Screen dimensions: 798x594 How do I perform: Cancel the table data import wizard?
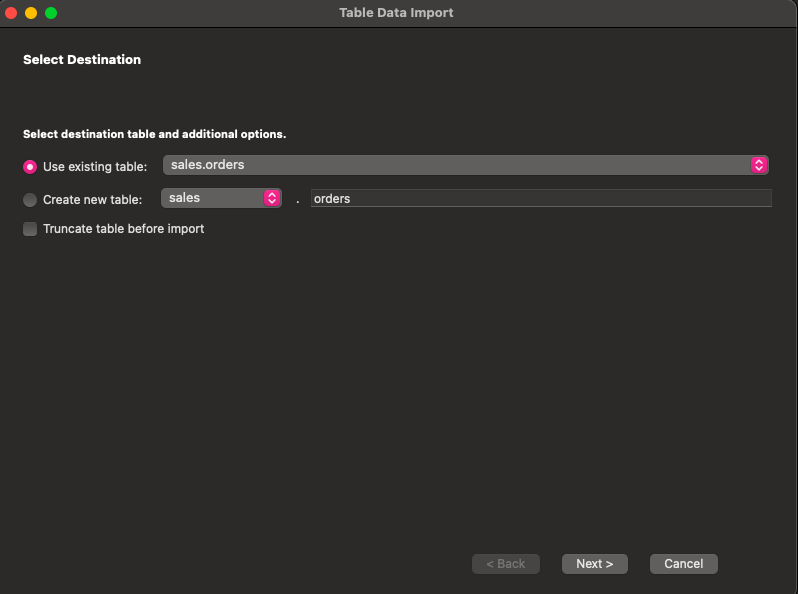click(683, 564)
